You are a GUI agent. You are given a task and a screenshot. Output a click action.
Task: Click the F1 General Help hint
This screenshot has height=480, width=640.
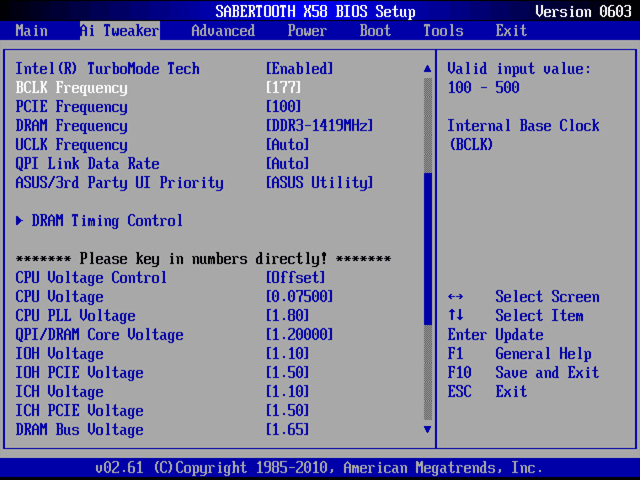(x=519, y=354)
